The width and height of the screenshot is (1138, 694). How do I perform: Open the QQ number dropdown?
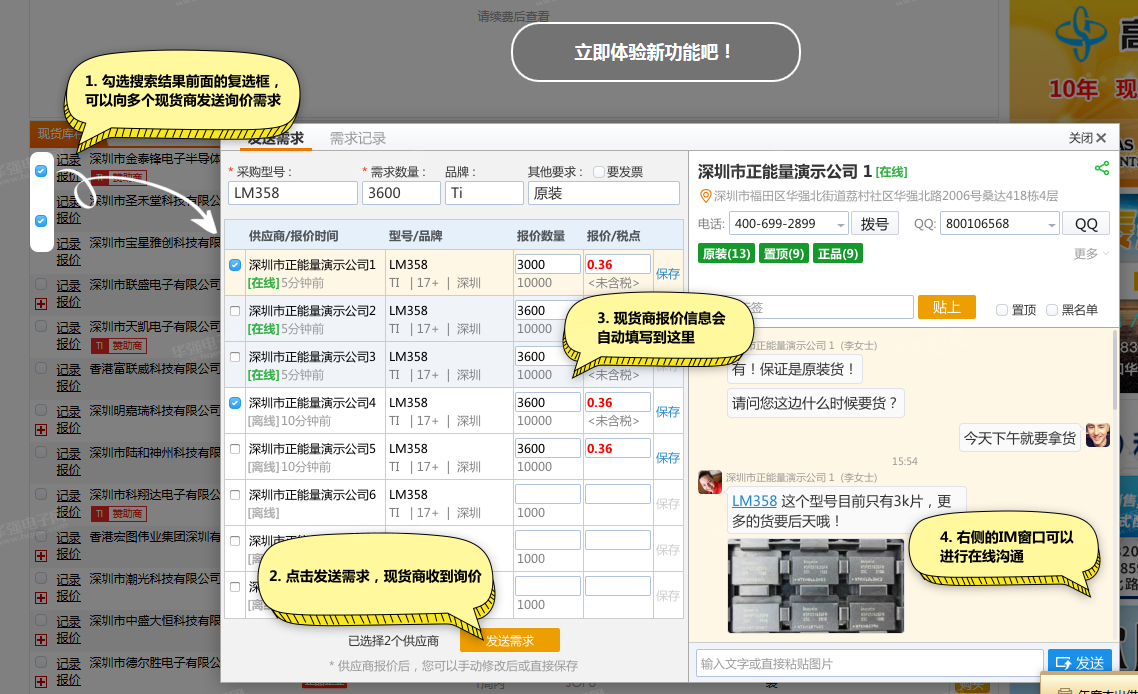(x=1052, y=225)
